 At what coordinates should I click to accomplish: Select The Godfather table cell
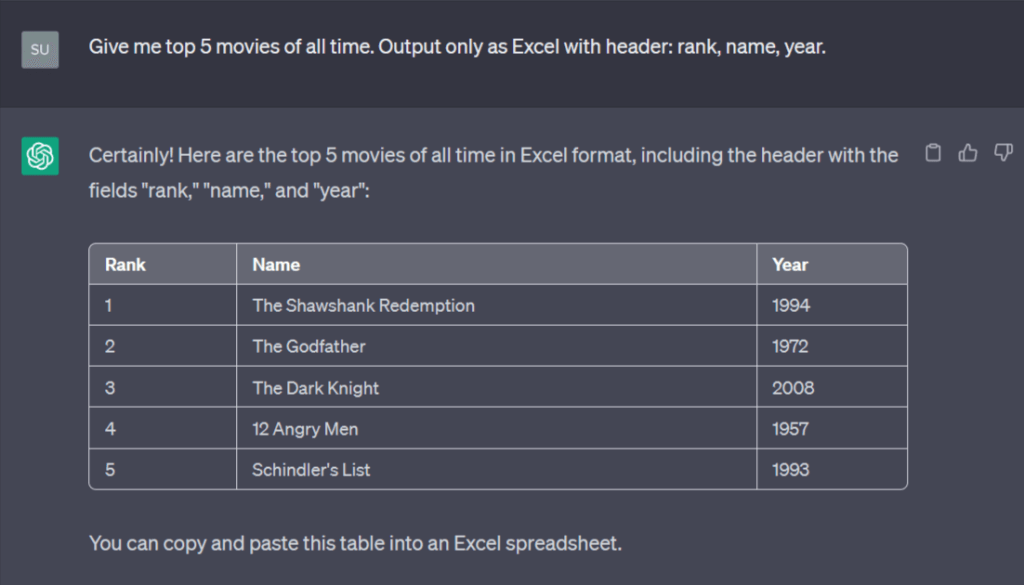coord(309,347)
